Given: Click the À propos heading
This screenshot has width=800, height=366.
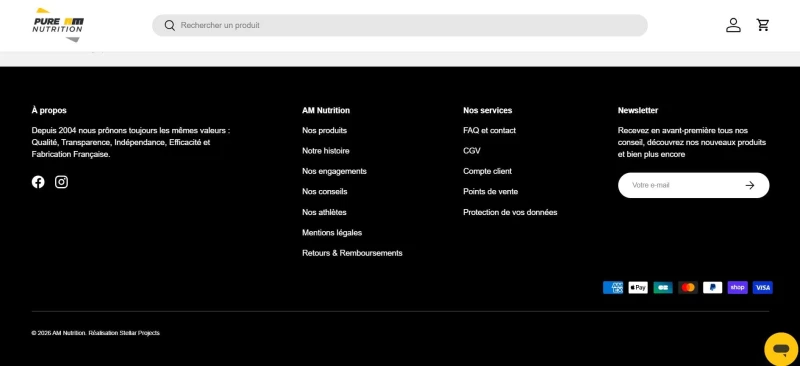Looking at the screenshot, I should 49,110.
